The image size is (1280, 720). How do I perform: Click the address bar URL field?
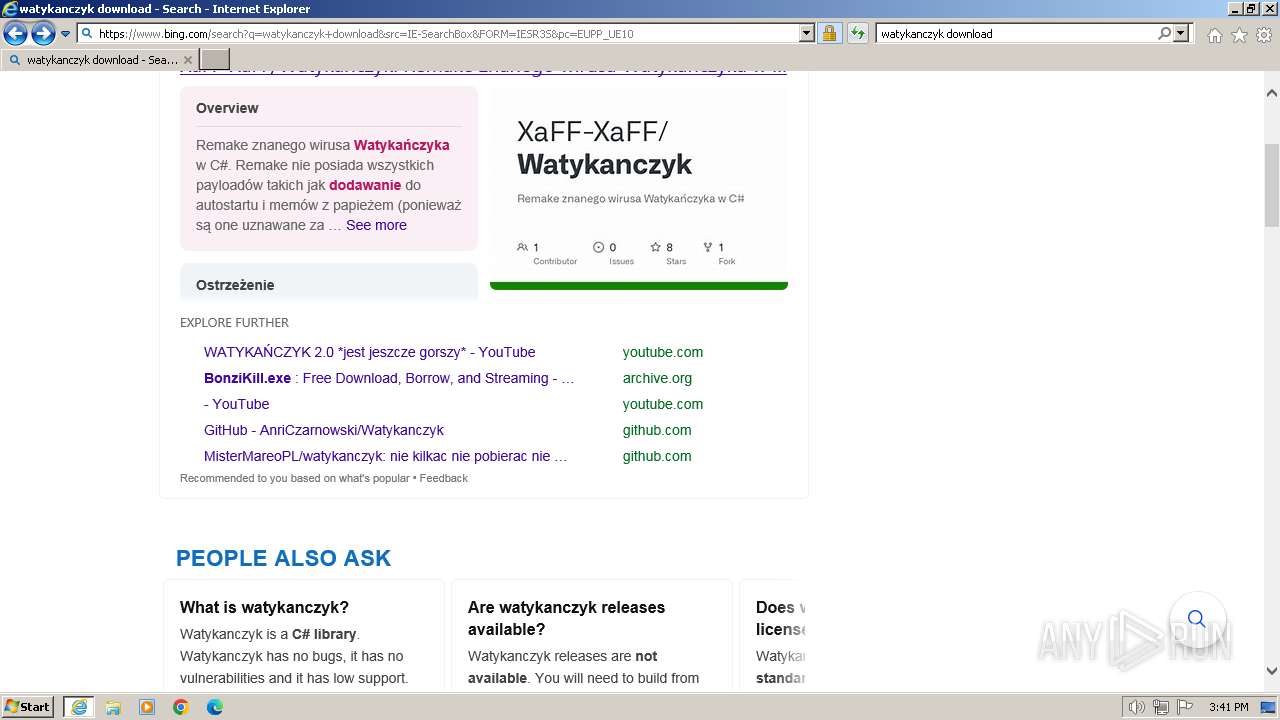pyautogui.click(x=438, y=33)
